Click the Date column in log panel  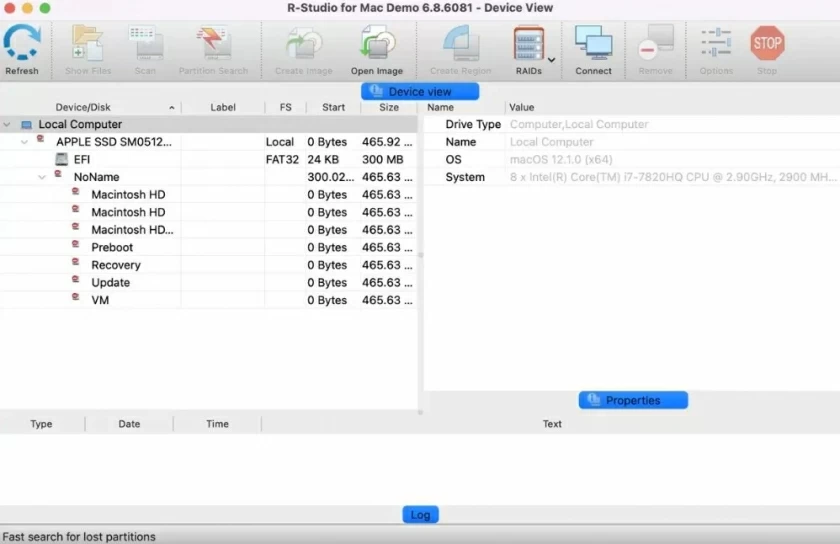129,424
